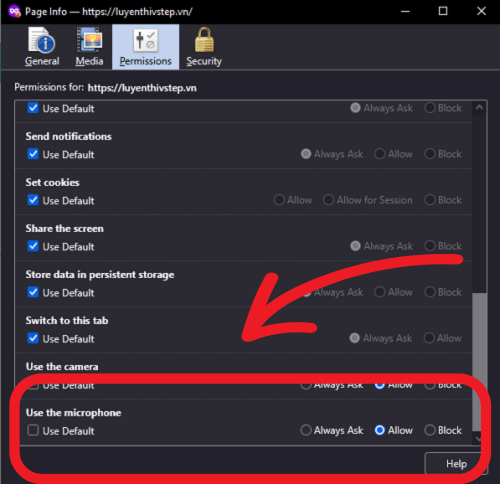500x484 pixels.
Task: Click the 'Share the screen' heading
Action: pyautogui.click(x=65, y=228)
